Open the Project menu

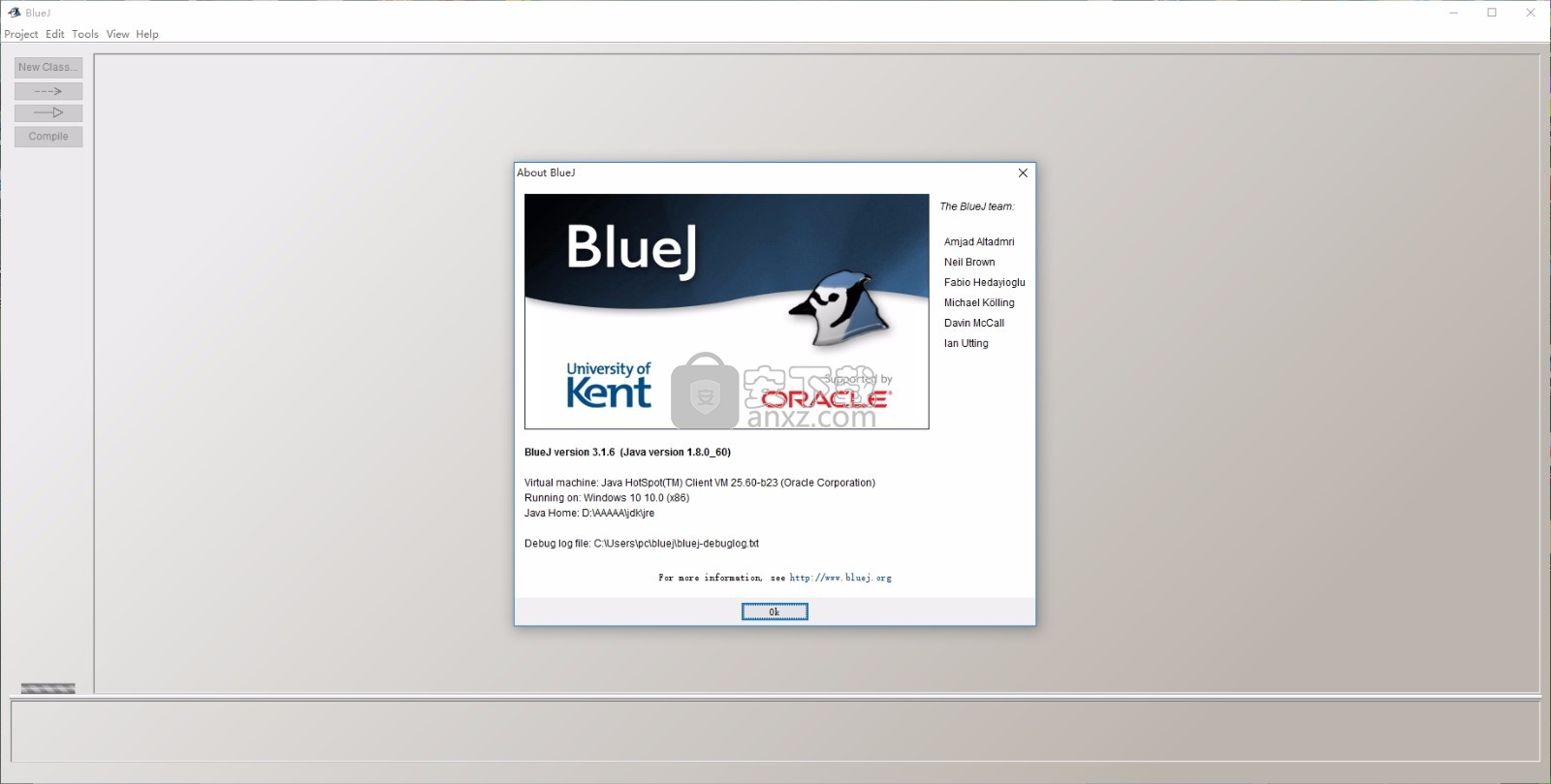tap(21, 34)
